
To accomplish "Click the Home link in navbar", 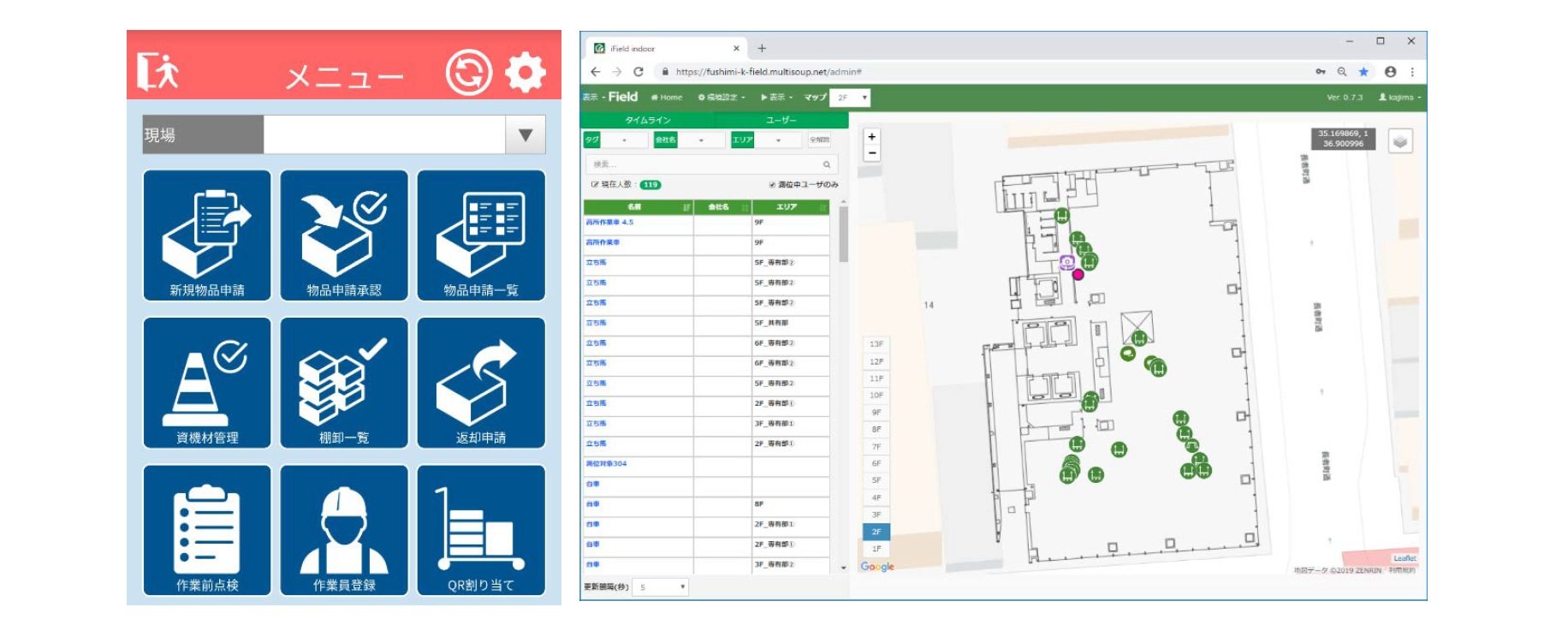I will [667, 98].
